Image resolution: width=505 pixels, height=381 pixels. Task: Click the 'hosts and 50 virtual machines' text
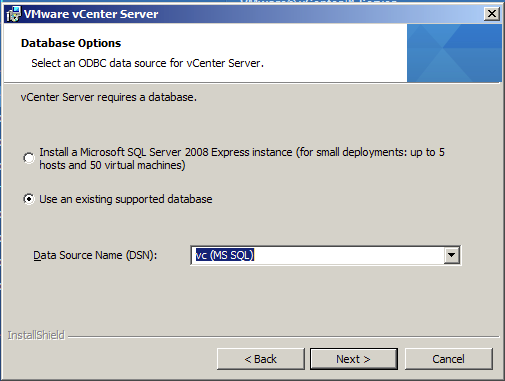tap(112, 165)
